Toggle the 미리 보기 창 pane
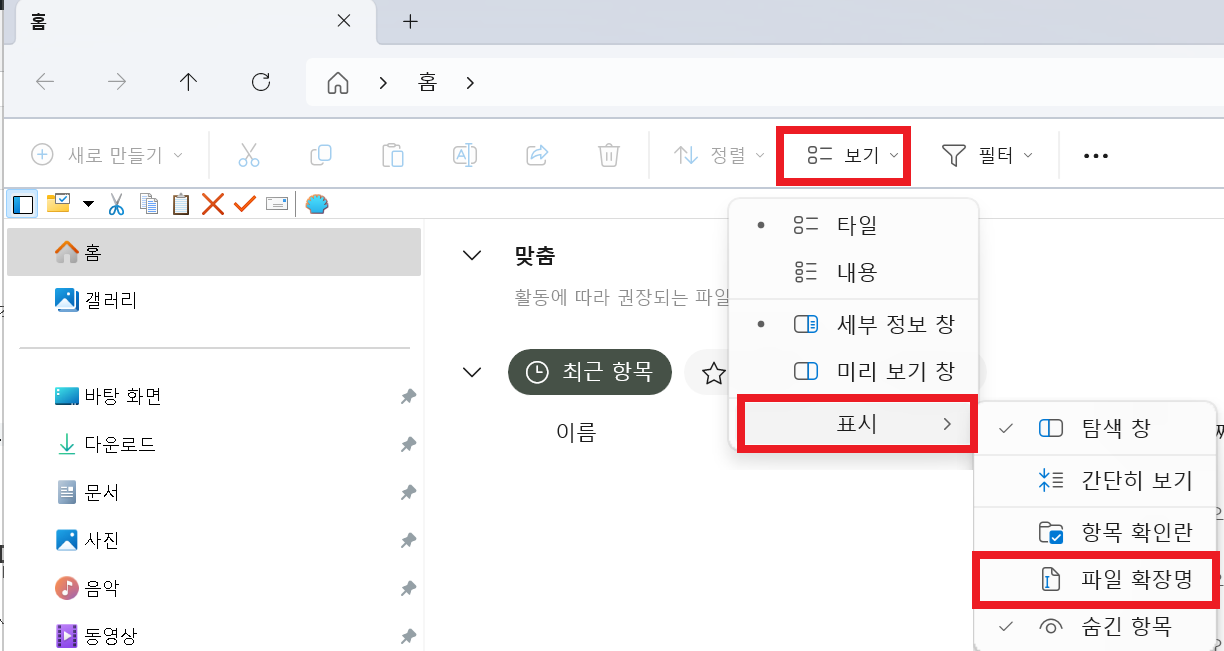The image size is (1224, 651). tap(853, 371)
